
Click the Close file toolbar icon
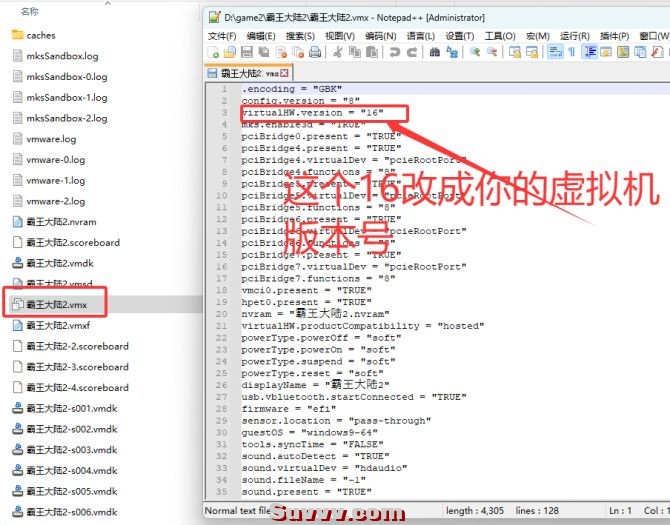(x=281, y=52)
